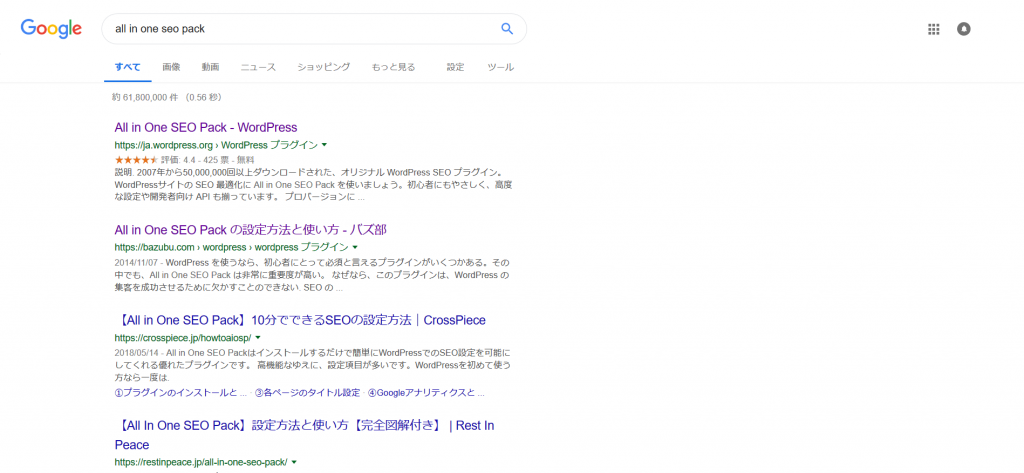Open the 設定 menu
1024x473 pixels.
coord(455,67)
